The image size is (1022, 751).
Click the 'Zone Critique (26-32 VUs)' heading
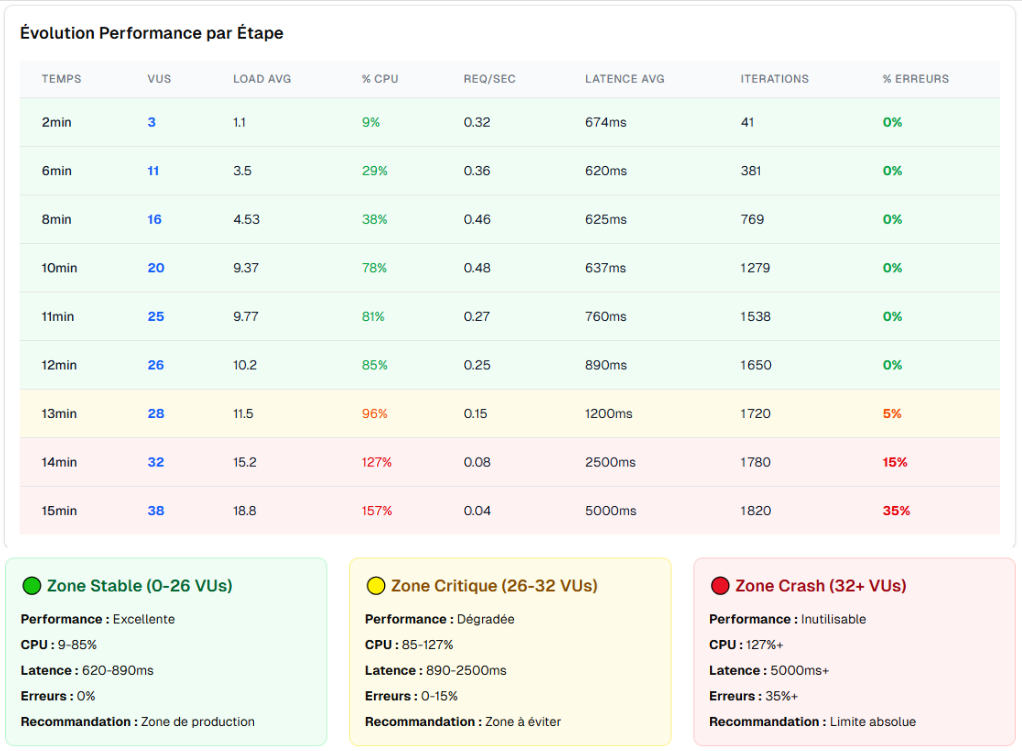[494, 586]
